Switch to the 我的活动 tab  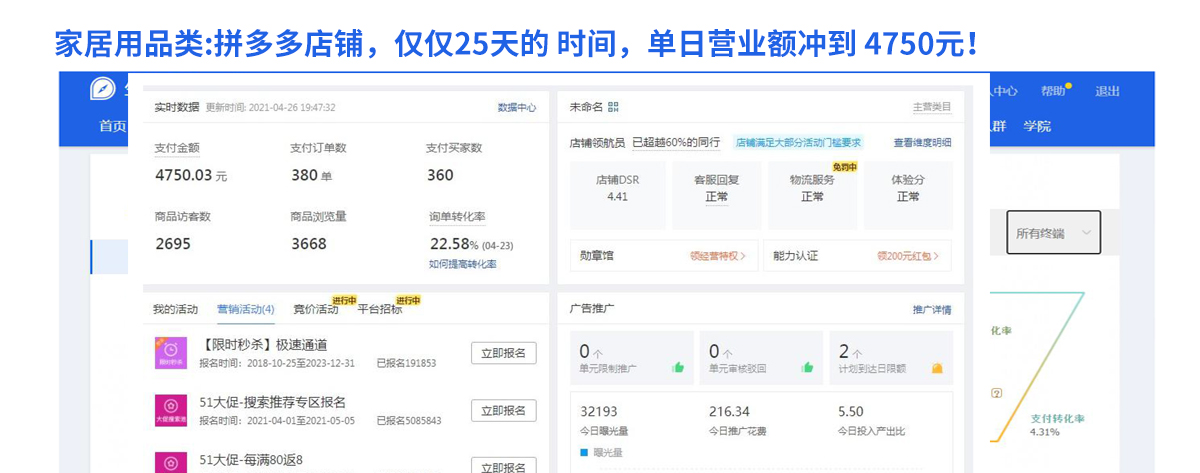click(x=175, y=309)
